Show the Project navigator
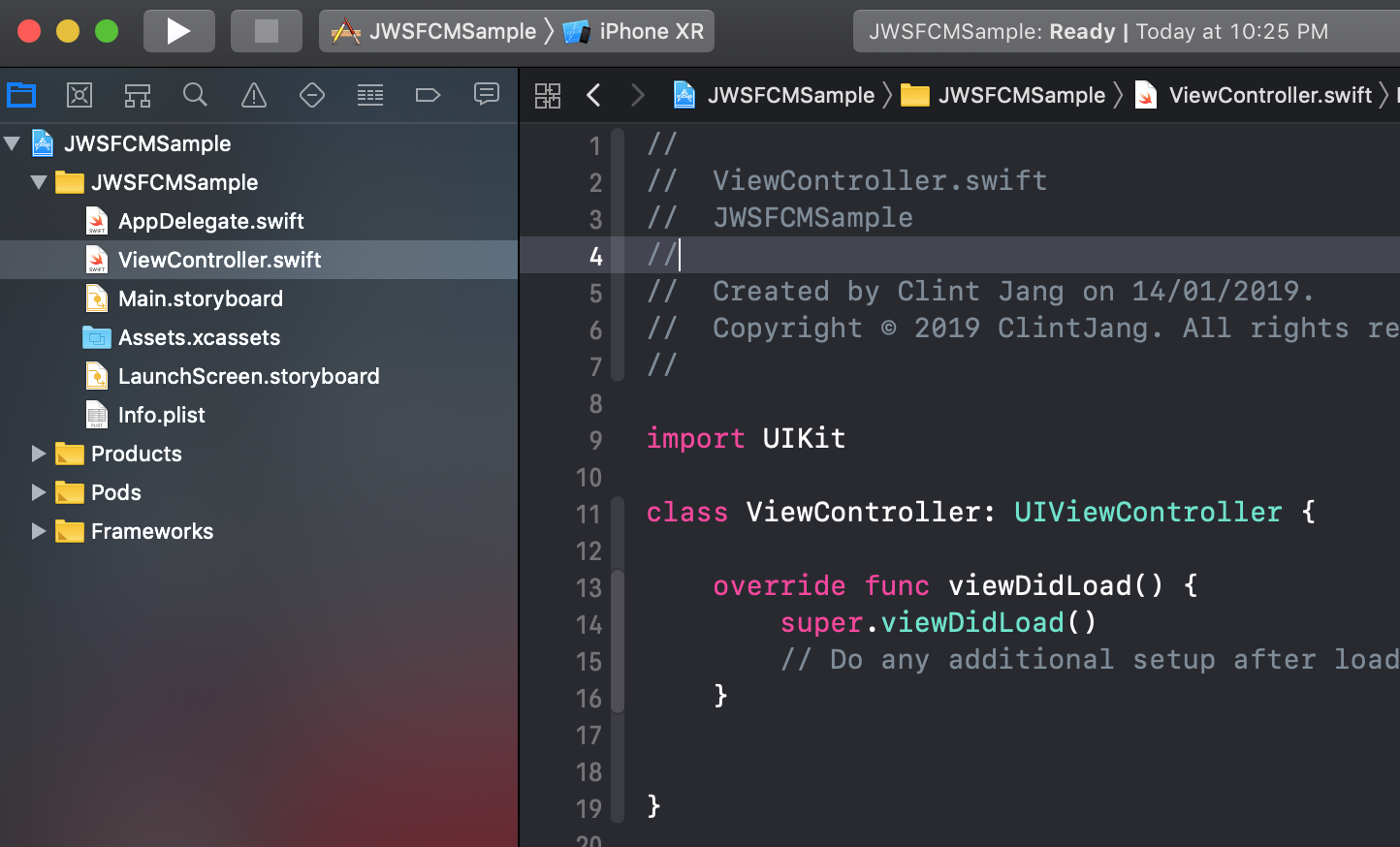This screenshot has width=1400, height=847. pos(21,95)
